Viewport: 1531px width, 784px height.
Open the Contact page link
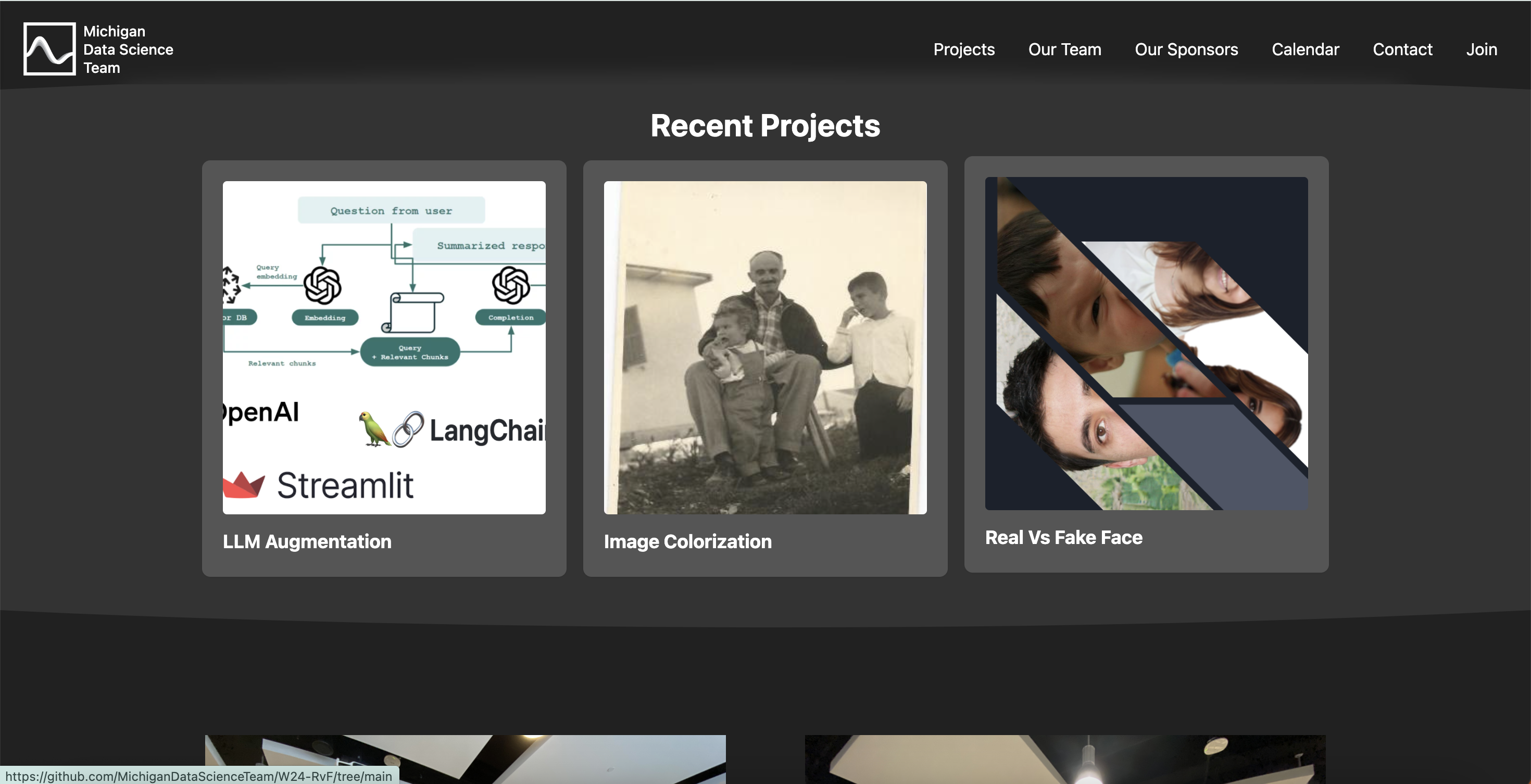point(1402,49)
